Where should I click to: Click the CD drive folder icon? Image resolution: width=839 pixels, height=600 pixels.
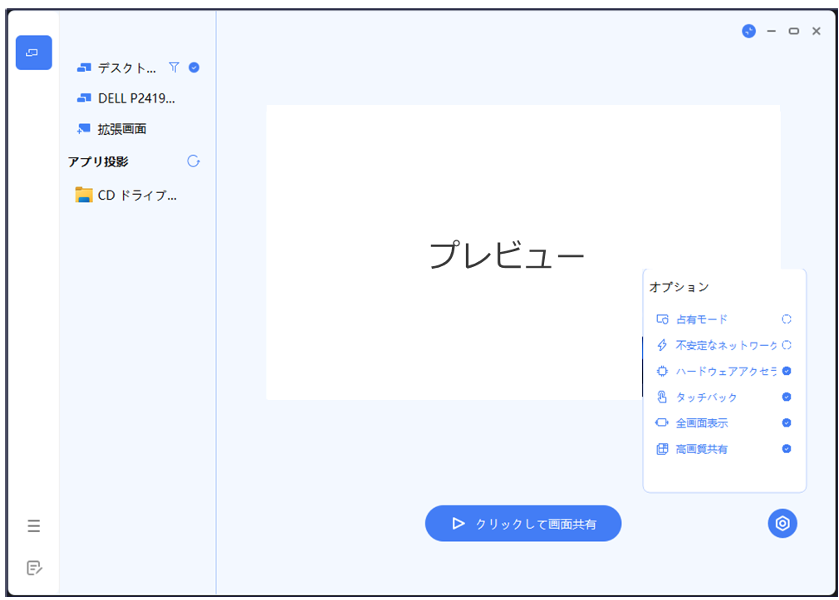[x=83, y=195]
